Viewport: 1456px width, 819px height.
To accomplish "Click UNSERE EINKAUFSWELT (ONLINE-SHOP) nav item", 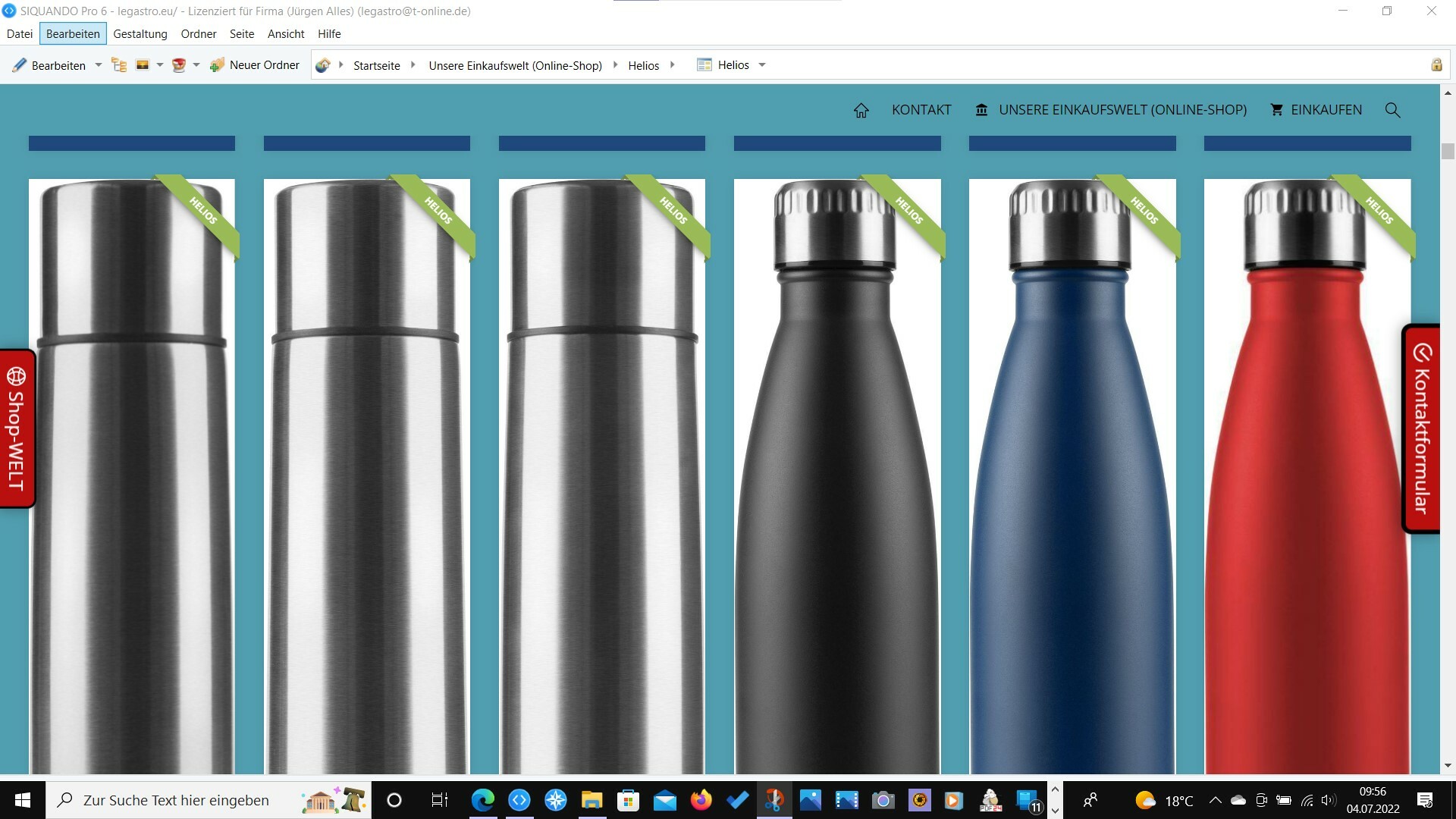I will click(1111, 110).
